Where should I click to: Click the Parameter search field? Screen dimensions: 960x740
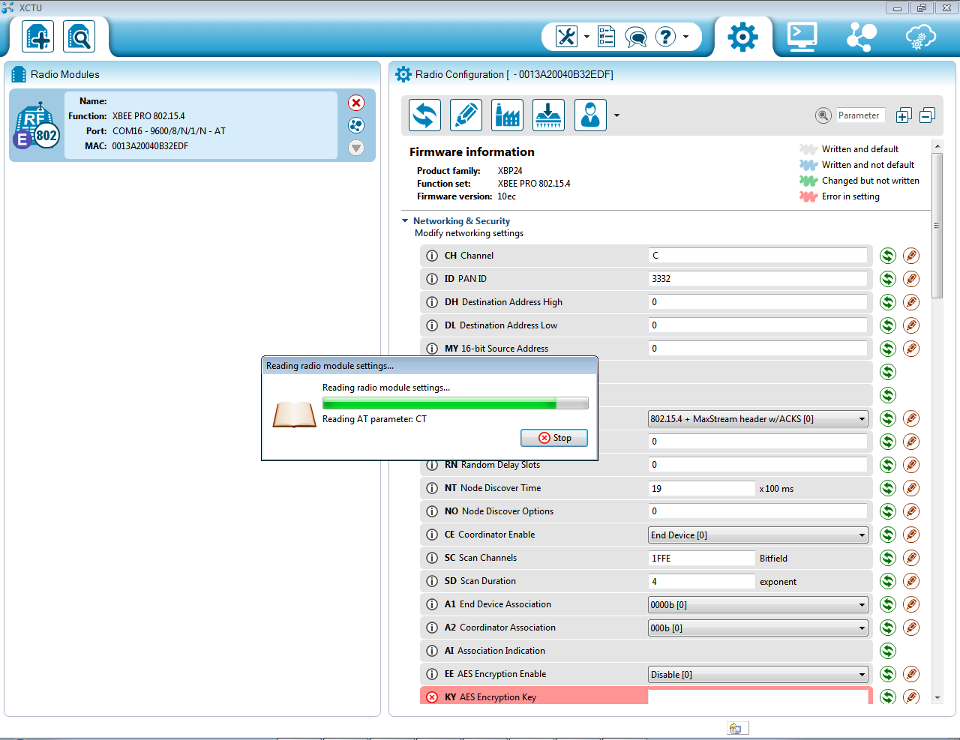tap(860, 115)
